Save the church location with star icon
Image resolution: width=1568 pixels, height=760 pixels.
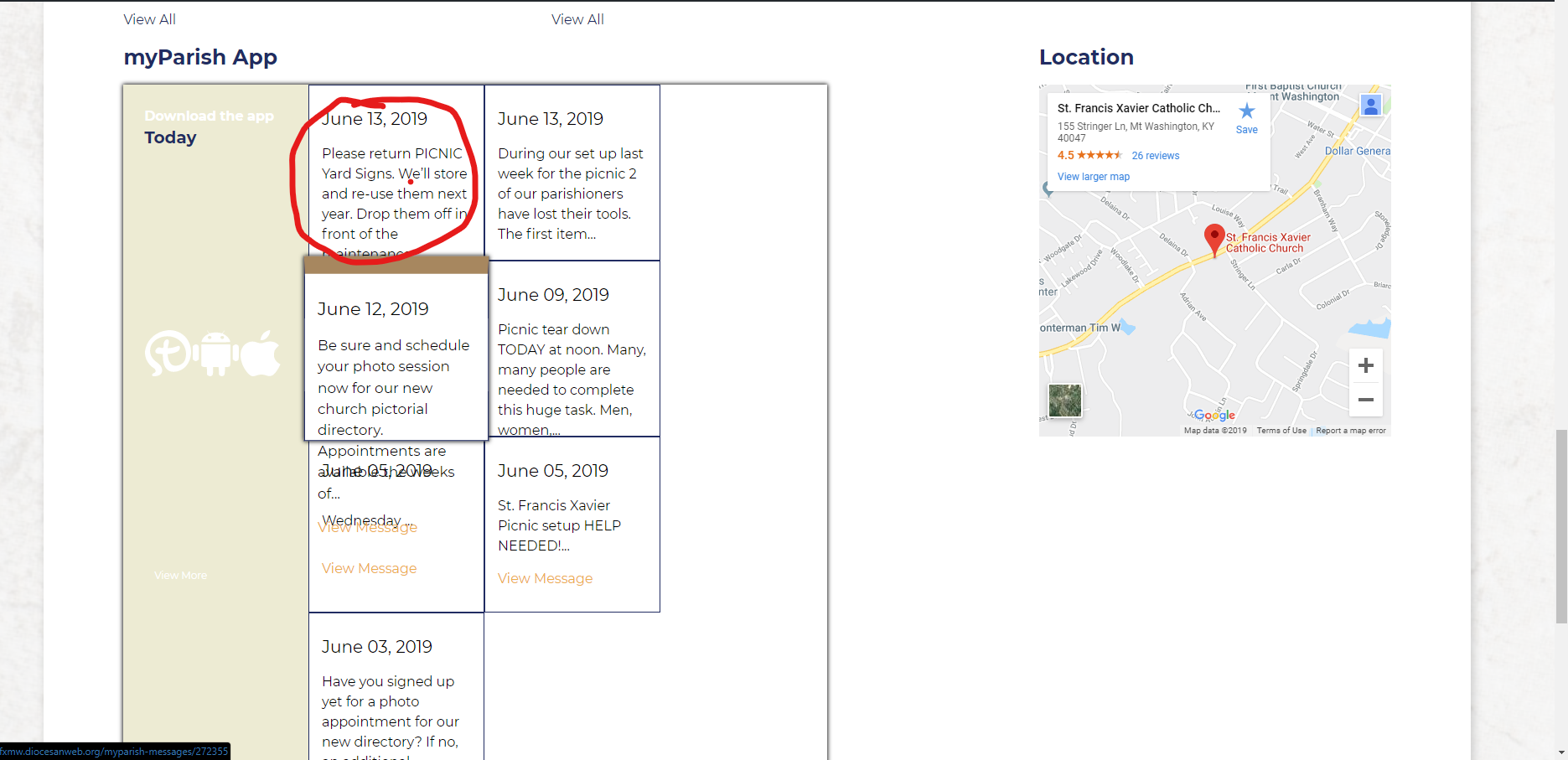click(x=1246, y=116)
